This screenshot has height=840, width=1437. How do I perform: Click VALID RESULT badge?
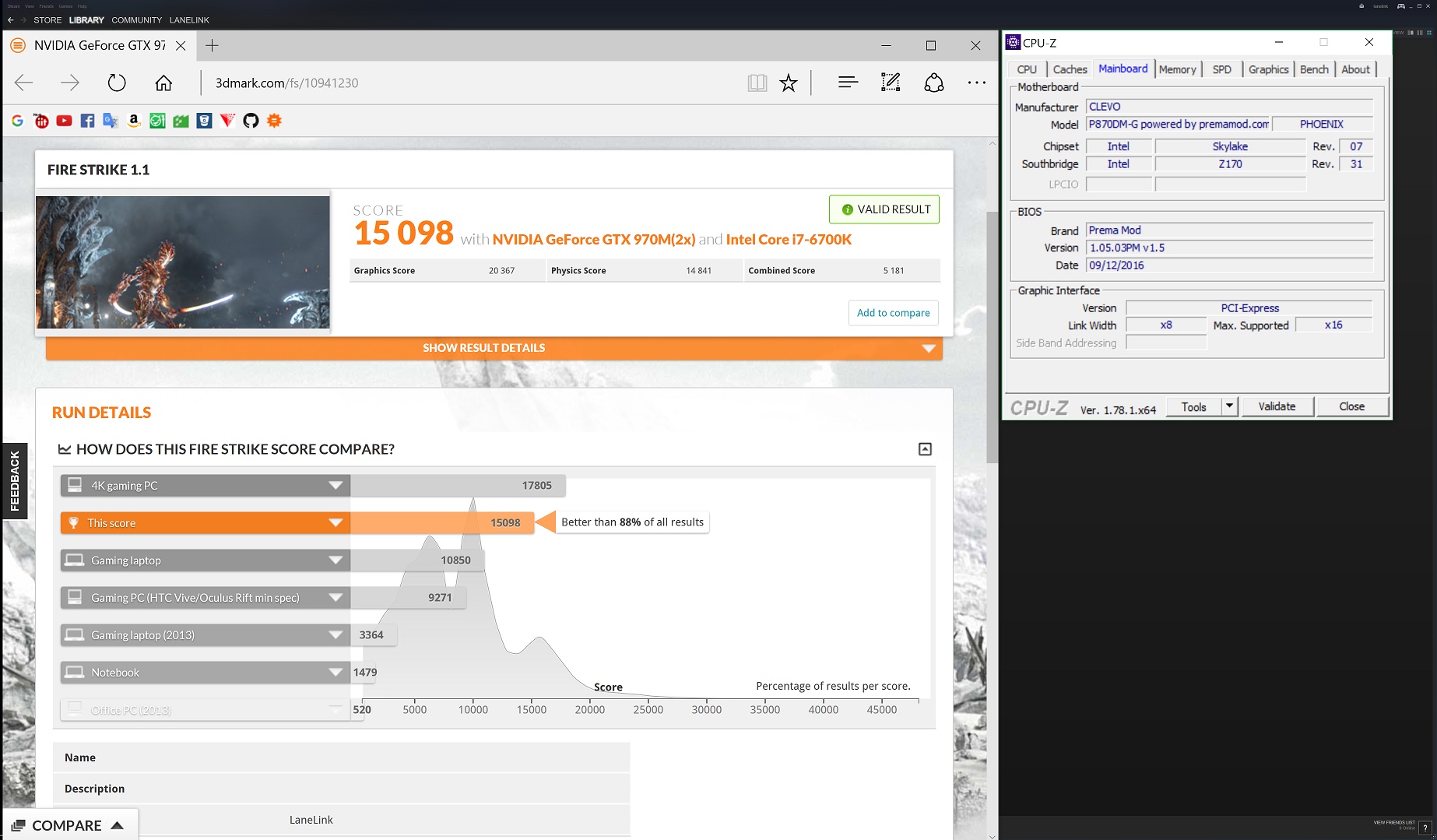click(884, 209)
